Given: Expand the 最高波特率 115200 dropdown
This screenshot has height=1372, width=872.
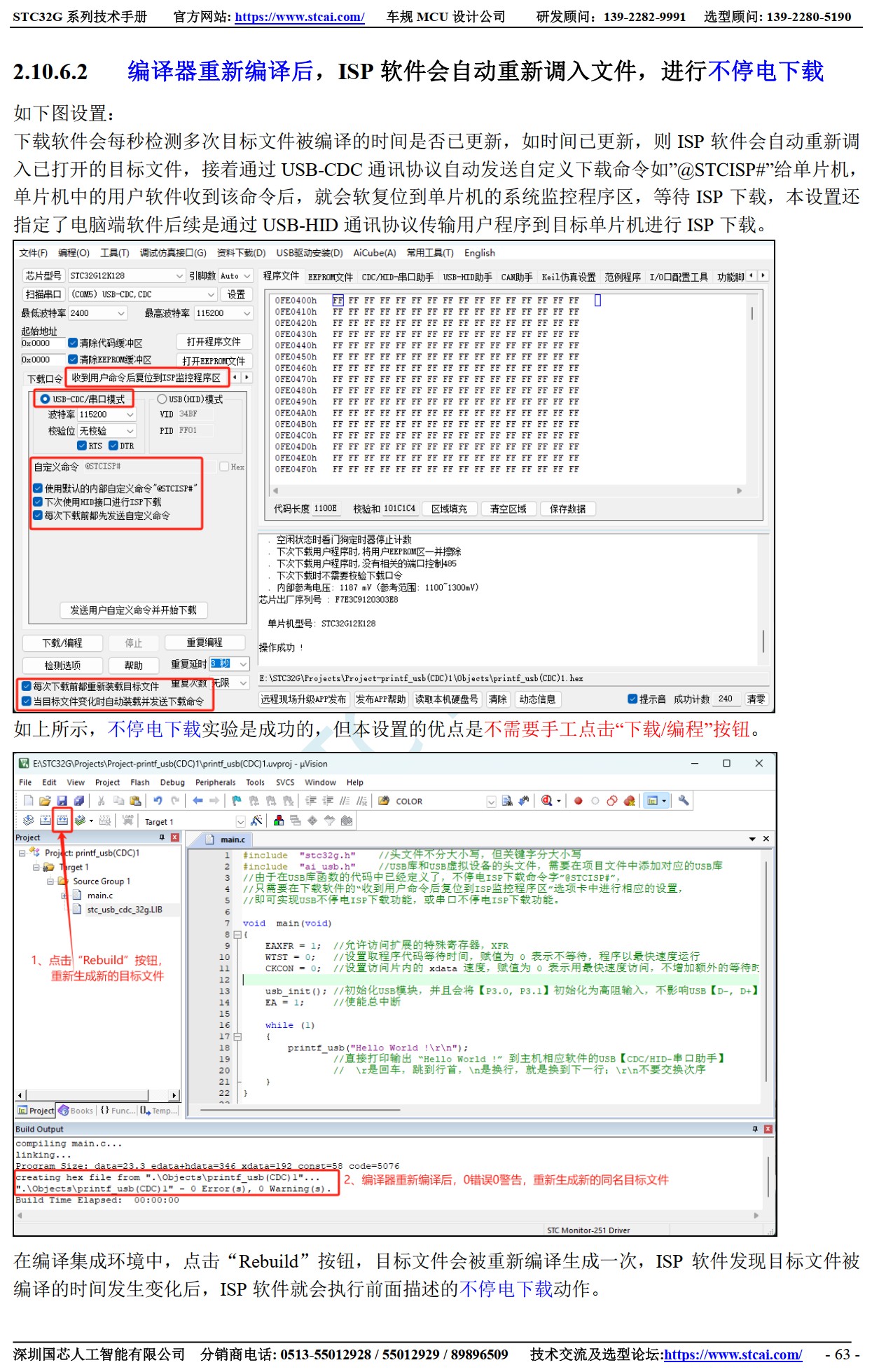Looking at the screenshot, I should tap(247, 313).
